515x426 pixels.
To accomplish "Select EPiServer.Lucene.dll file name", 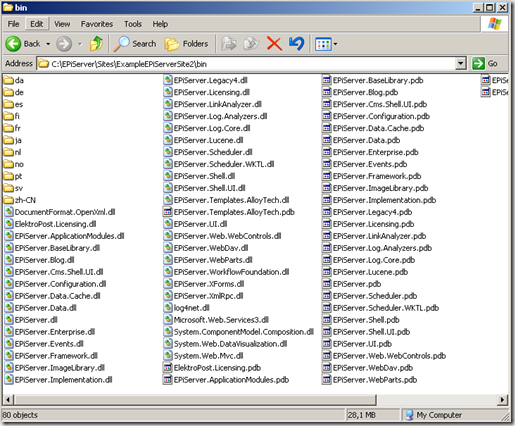I will tap(208, 140).
